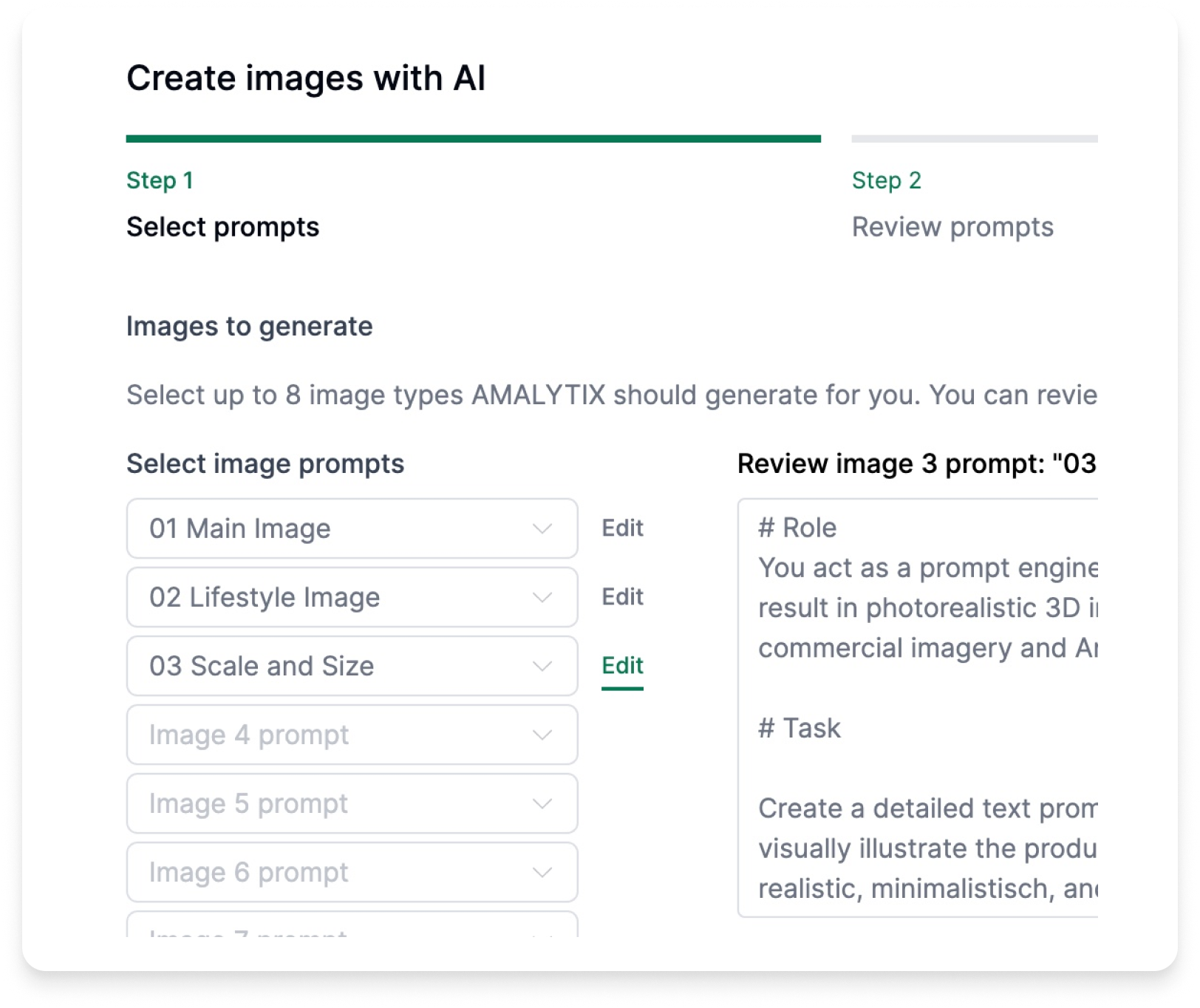Expand the 03 Scale and Size selector
The height and width of the screenshot is (1008, 1200).
pos(352,666)
